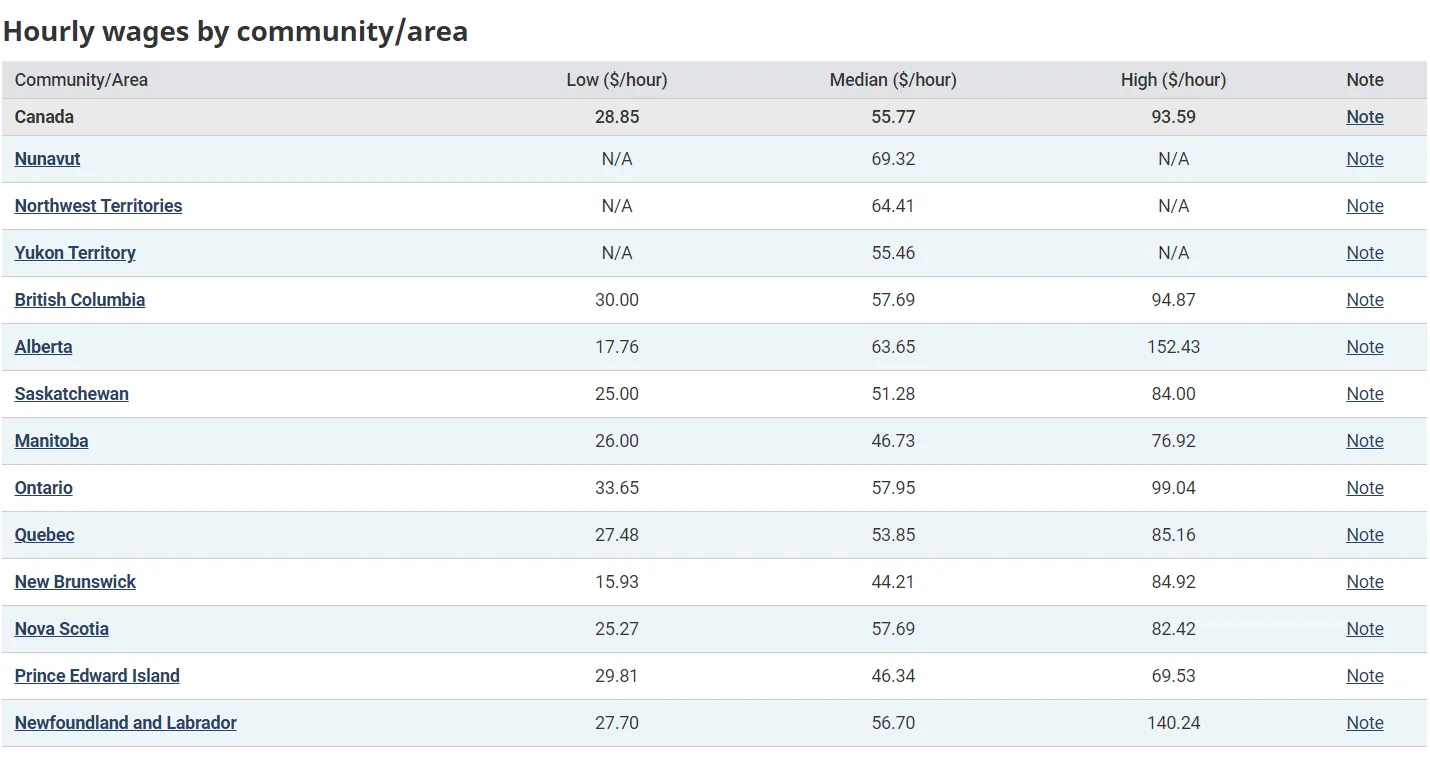
Task: Open the Nunavut community link
Action: click(x=47, y=159)
